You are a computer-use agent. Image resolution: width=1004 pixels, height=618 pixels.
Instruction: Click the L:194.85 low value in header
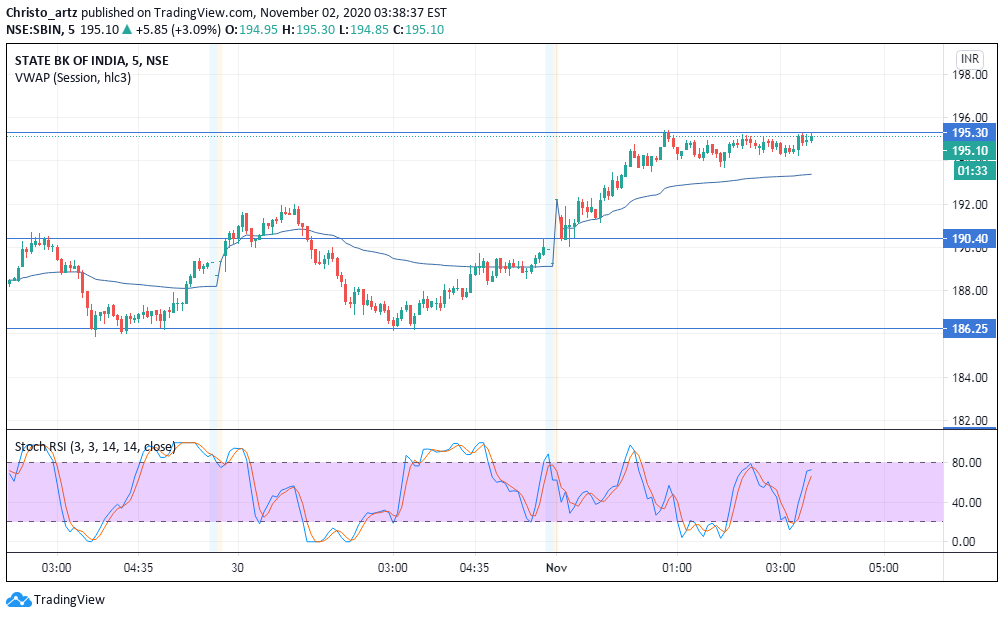(364, 29)
